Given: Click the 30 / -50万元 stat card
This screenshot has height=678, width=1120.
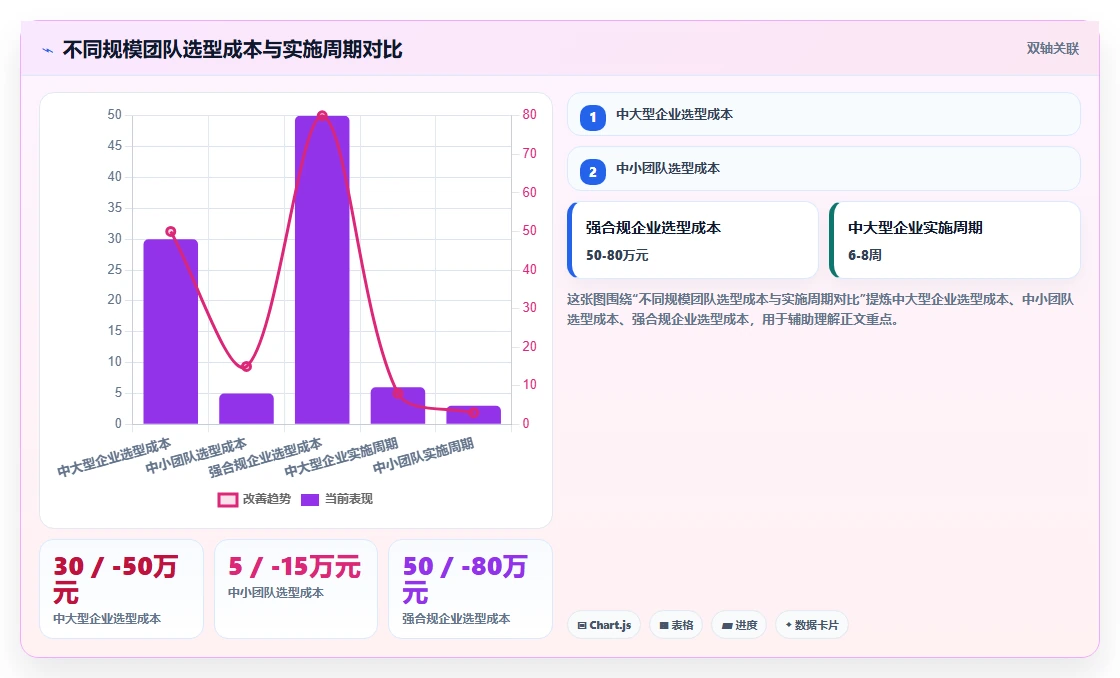Looking at the screenshot, I should (x=121, y=589).
